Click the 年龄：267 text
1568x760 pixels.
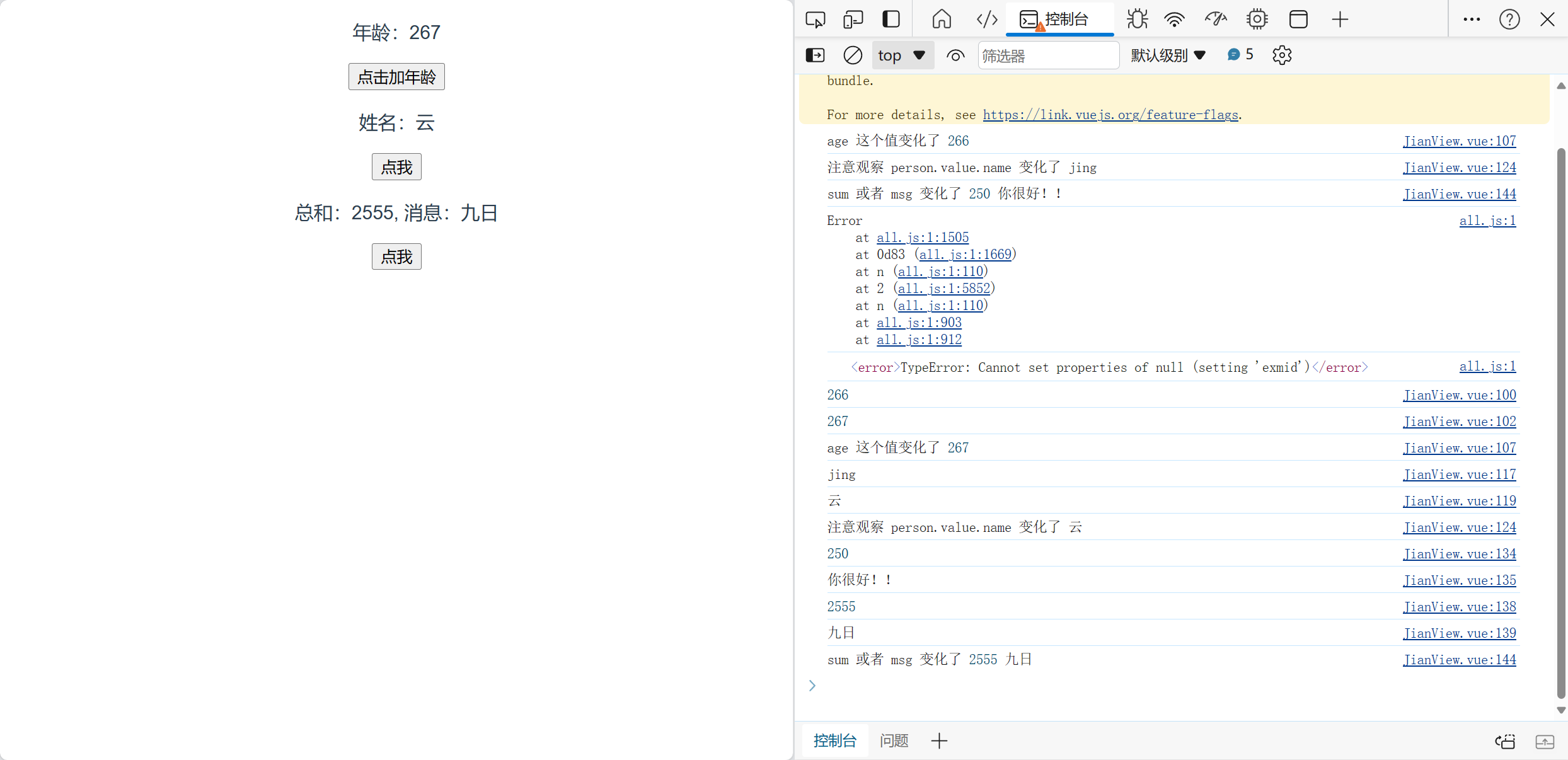pos(396,32)
